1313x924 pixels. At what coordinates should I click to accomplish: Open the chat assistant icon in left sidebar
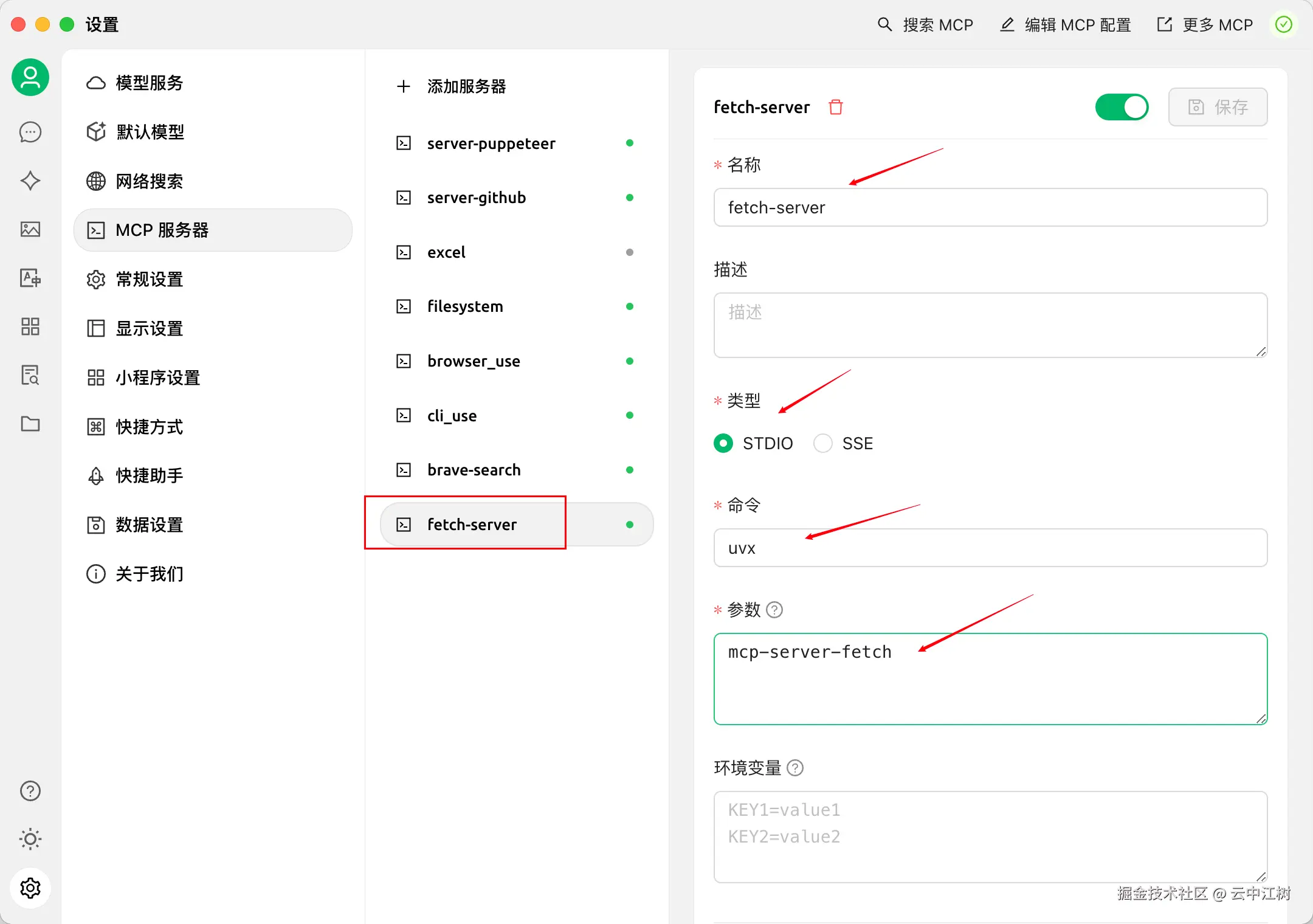(x=30, y=132)
